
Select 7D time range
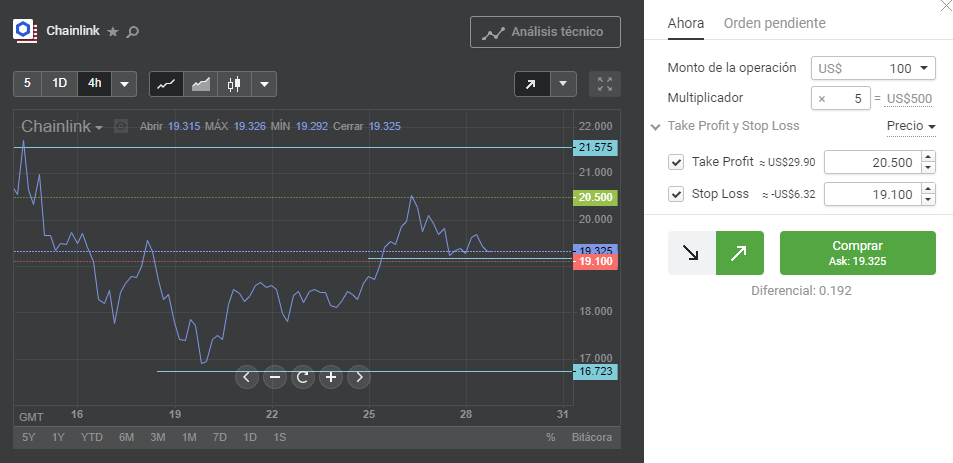219,437
